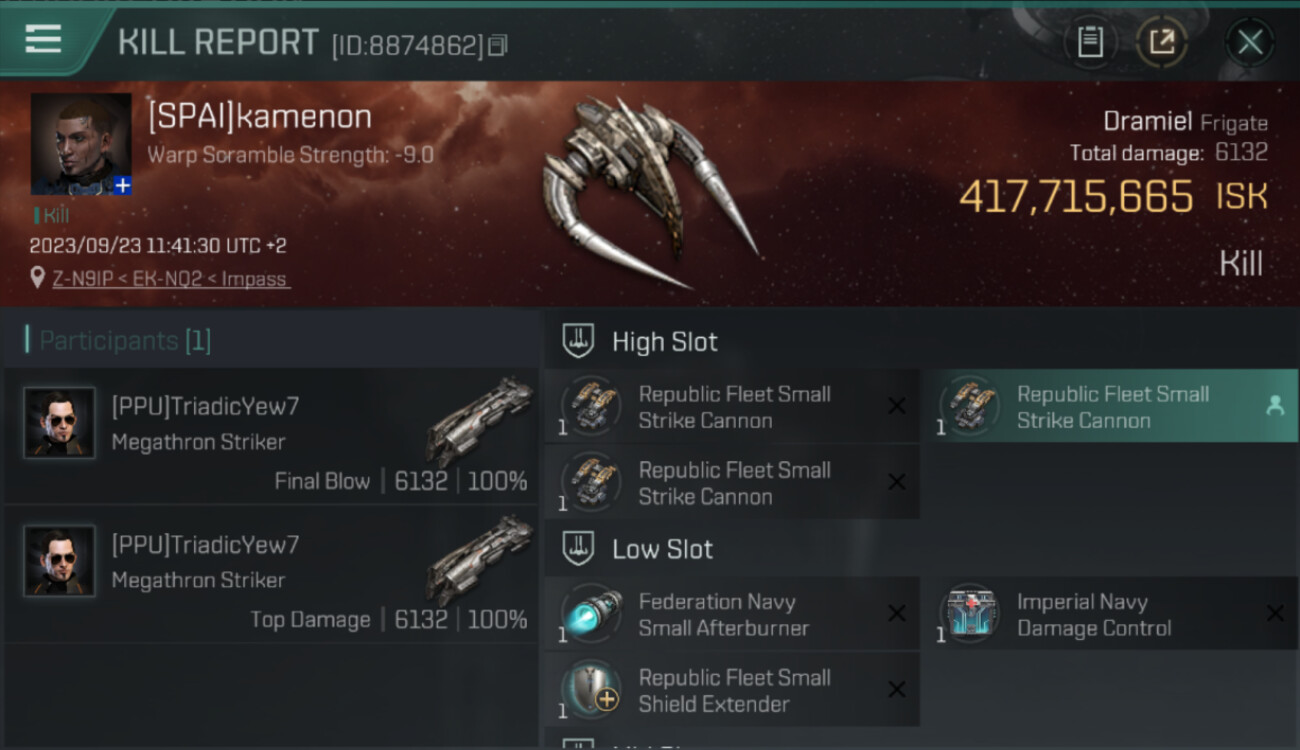Image resolution: width=1300 pixels, height=750 pixels.
Task: Click the Republic Fleet Small Shield Extender icon
Action: [591, 690]
